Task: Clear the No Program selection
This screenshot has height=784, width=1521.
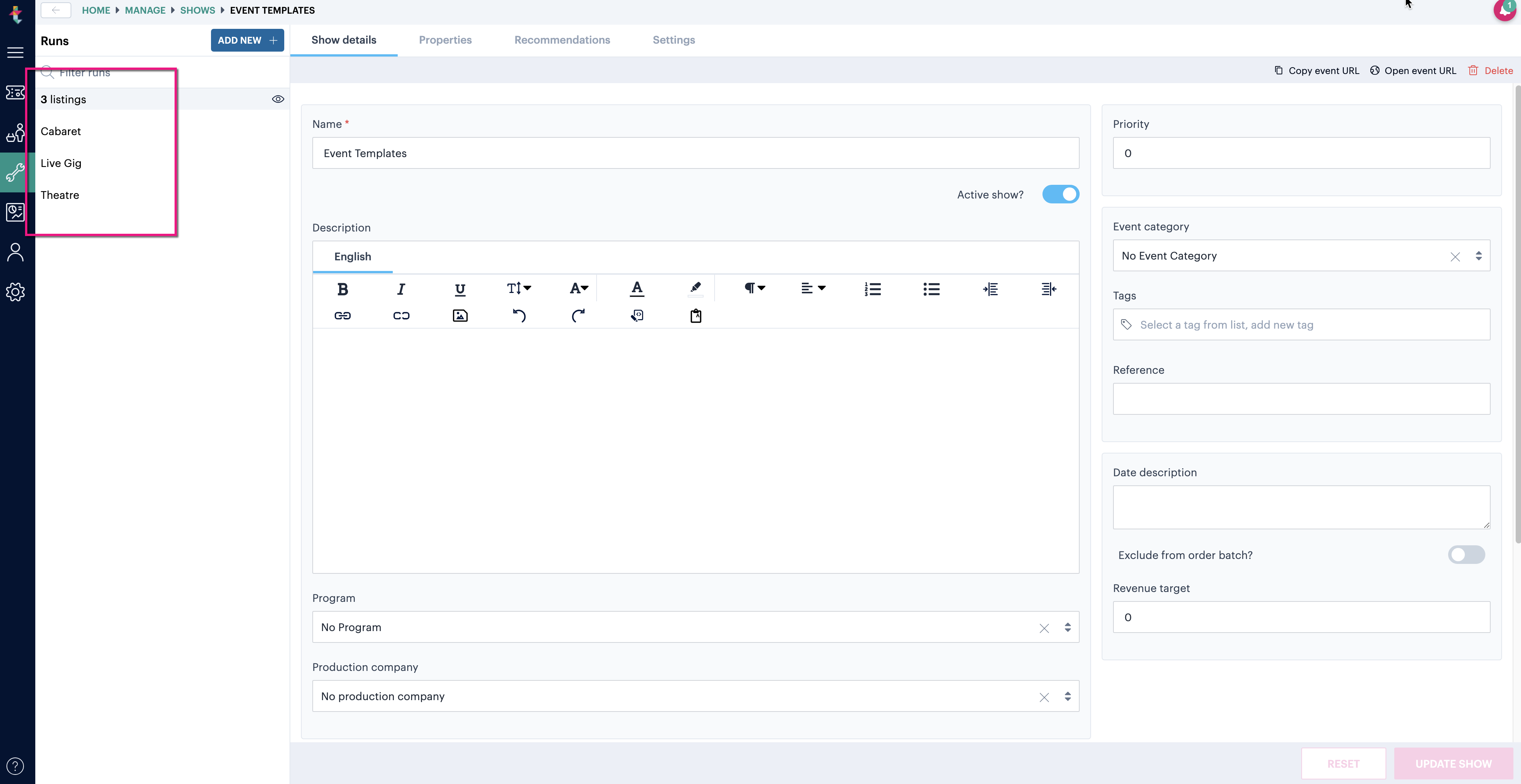Action: point(1044,628)
